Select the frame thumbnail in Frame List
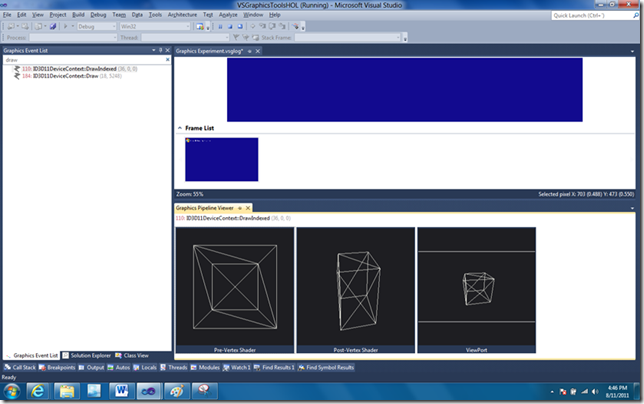The height and width of the screenshot is (404, 644). [x=222, y=159]
